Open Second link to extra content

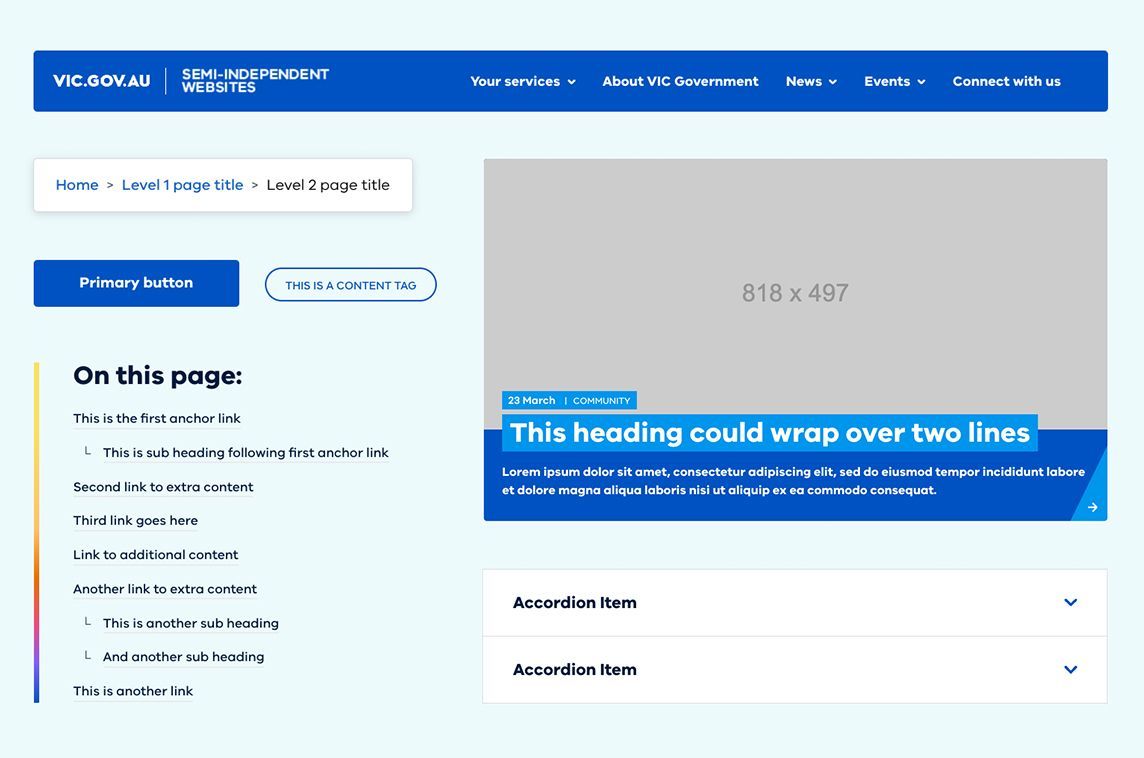tap(163, 487)
